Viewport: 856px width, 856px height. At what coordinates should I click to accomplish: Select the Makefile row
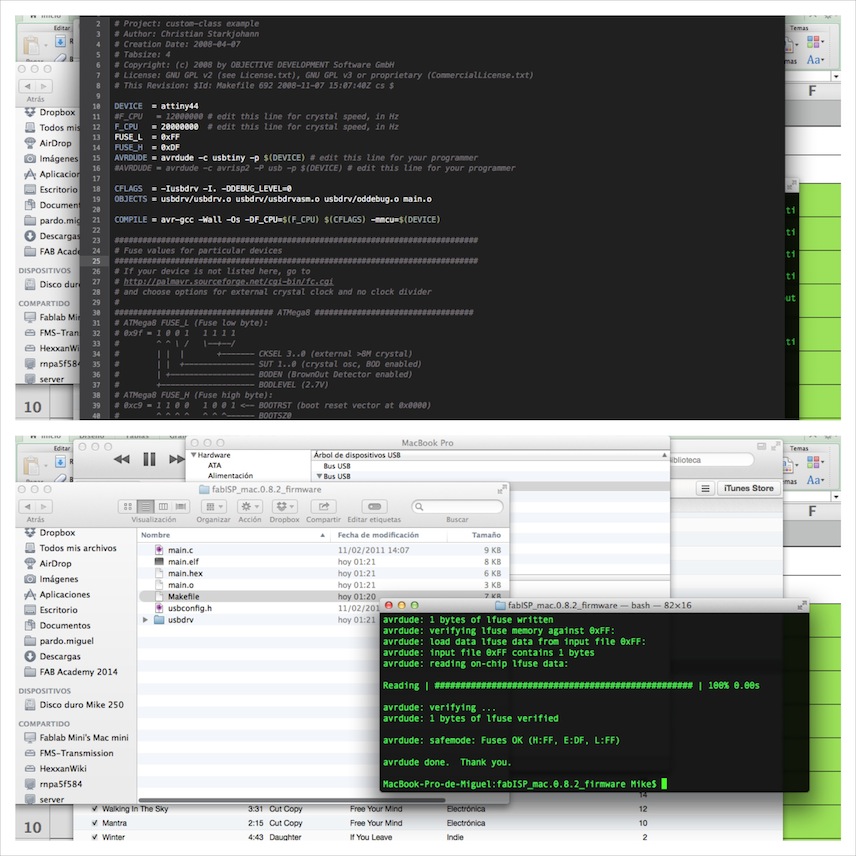click(323, 597)
